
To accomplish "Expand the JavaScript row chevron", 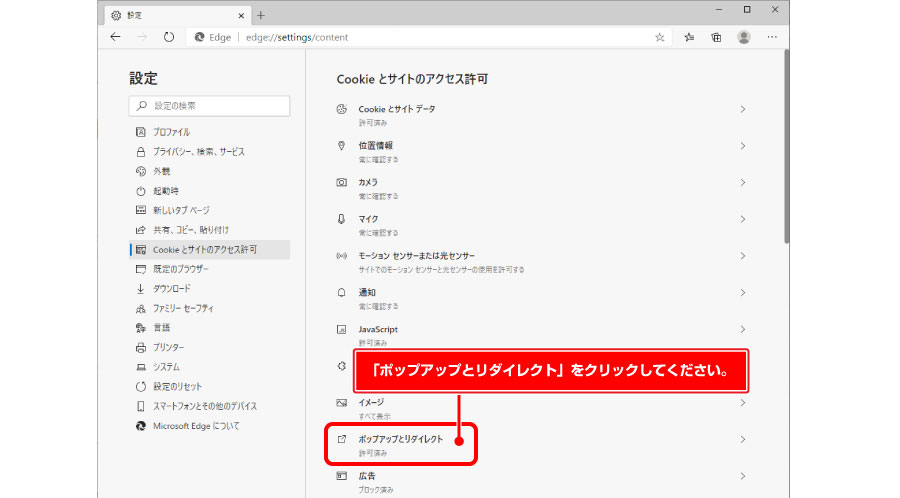I will pos(743,329).
